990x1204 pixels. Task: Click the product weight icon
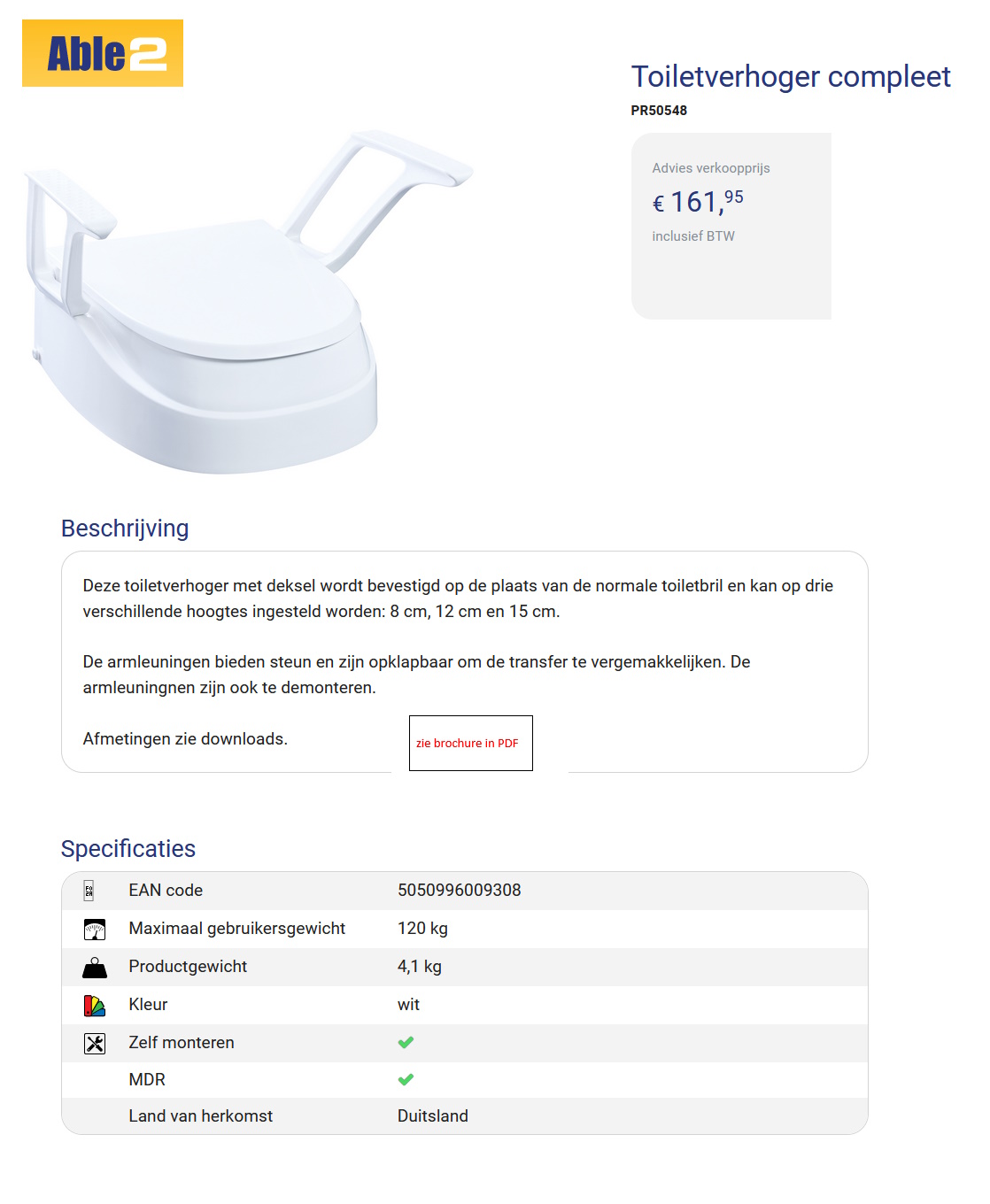95,968
